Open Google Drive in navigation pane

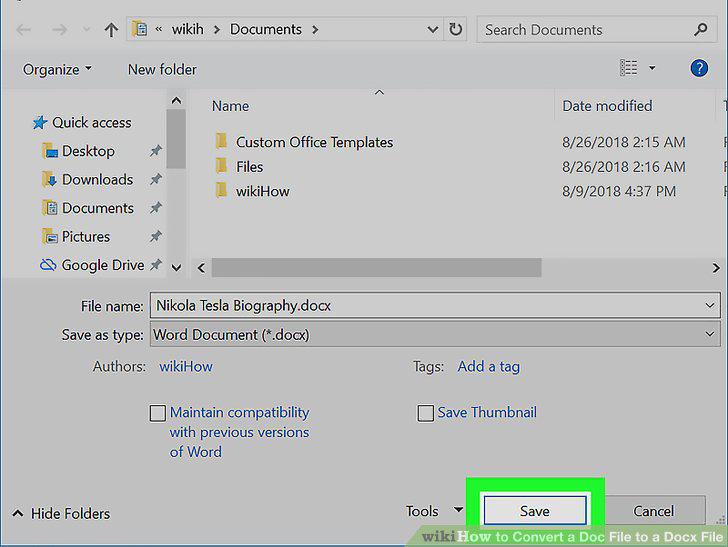92,265
